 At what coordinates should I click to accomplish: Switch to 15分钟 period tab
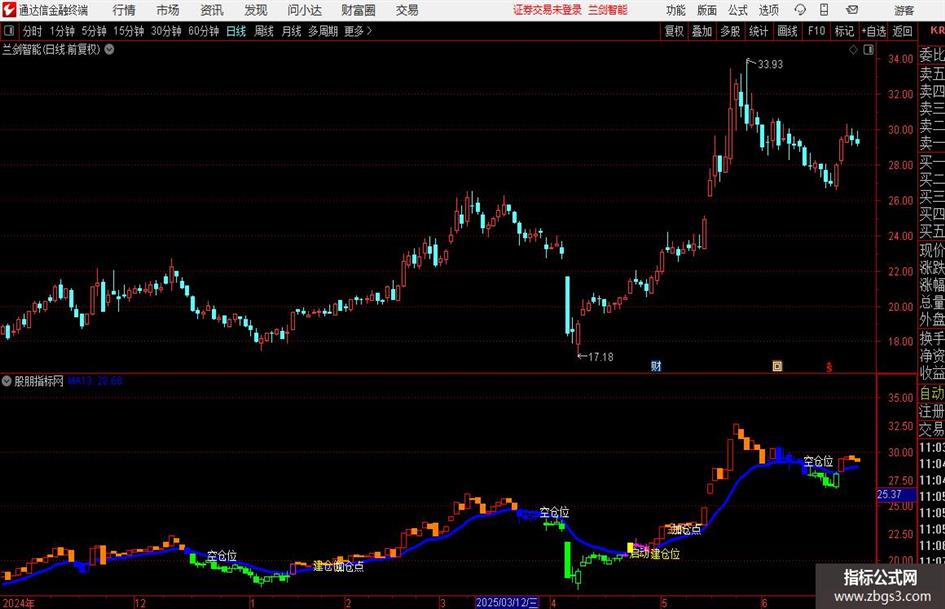pos(129,31)
